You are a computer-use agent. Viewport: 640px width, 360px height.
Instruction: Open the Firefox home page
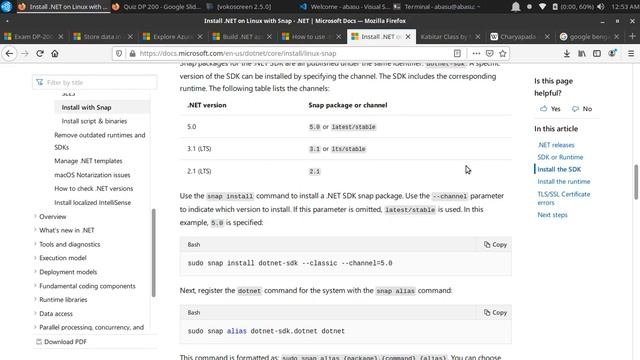pyautogui.click(x=55, y=53)
